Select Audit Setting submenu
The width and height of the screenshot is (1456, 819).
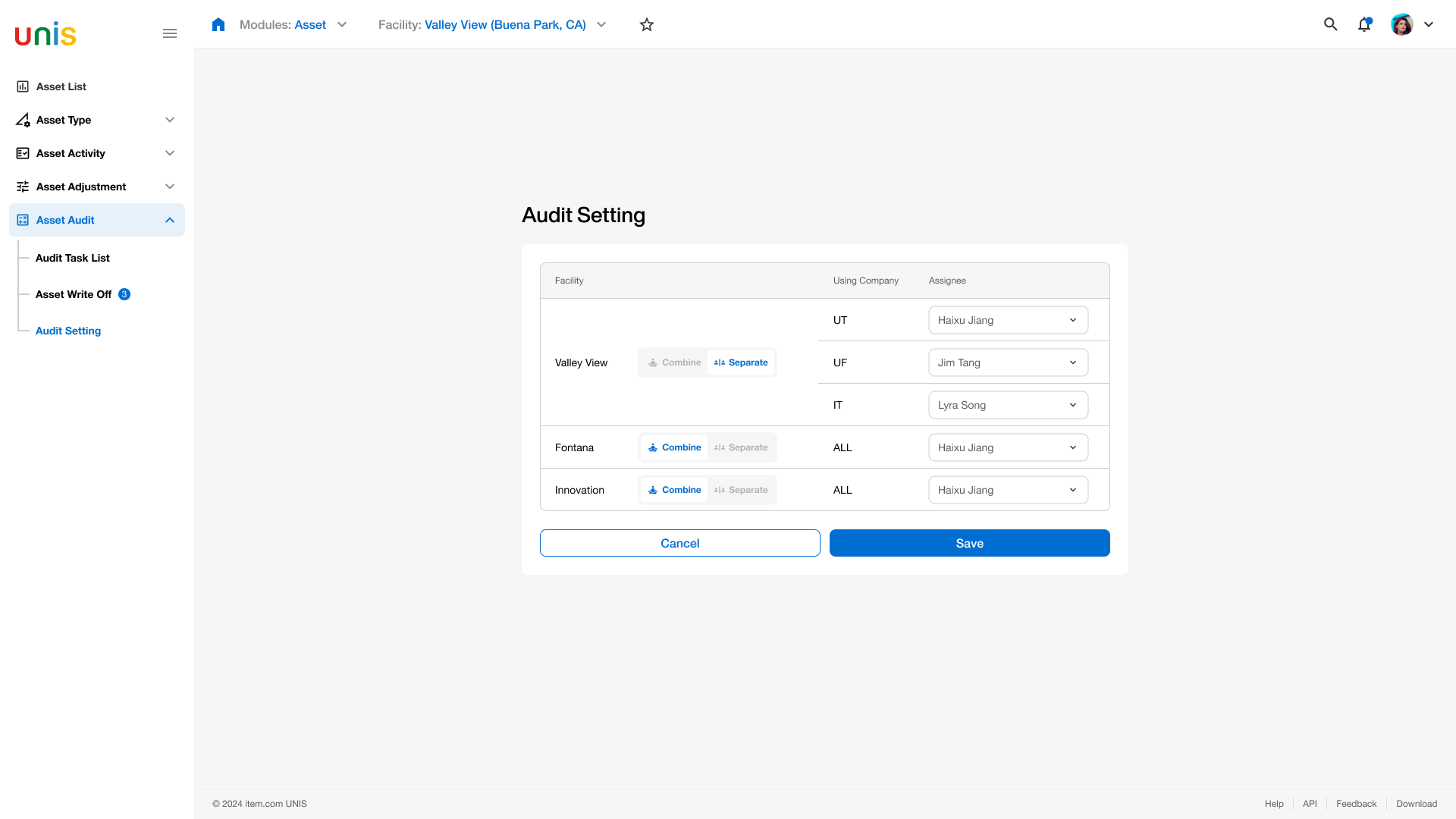[68, 331]
